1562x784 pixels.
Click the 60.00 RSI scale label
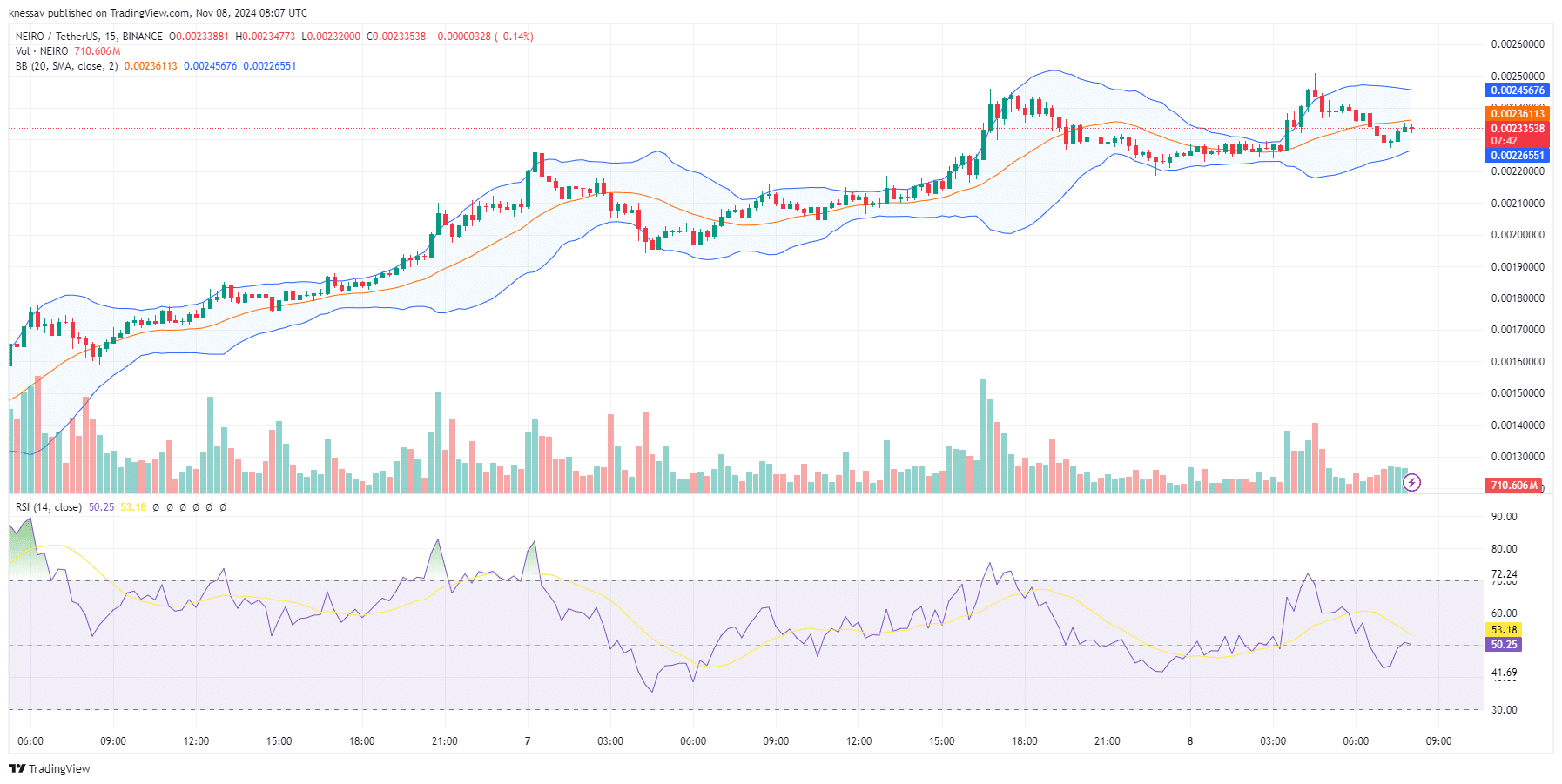(x=1504, y=613)
